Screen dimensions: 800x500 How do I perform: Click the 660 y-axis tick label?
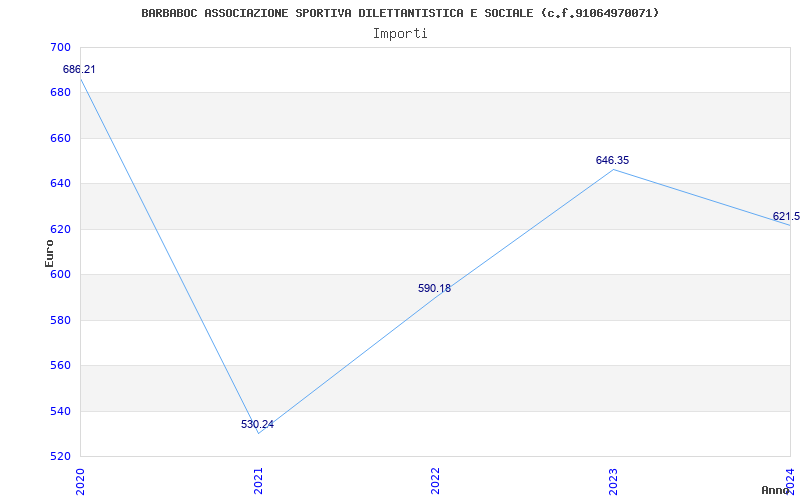61,138
